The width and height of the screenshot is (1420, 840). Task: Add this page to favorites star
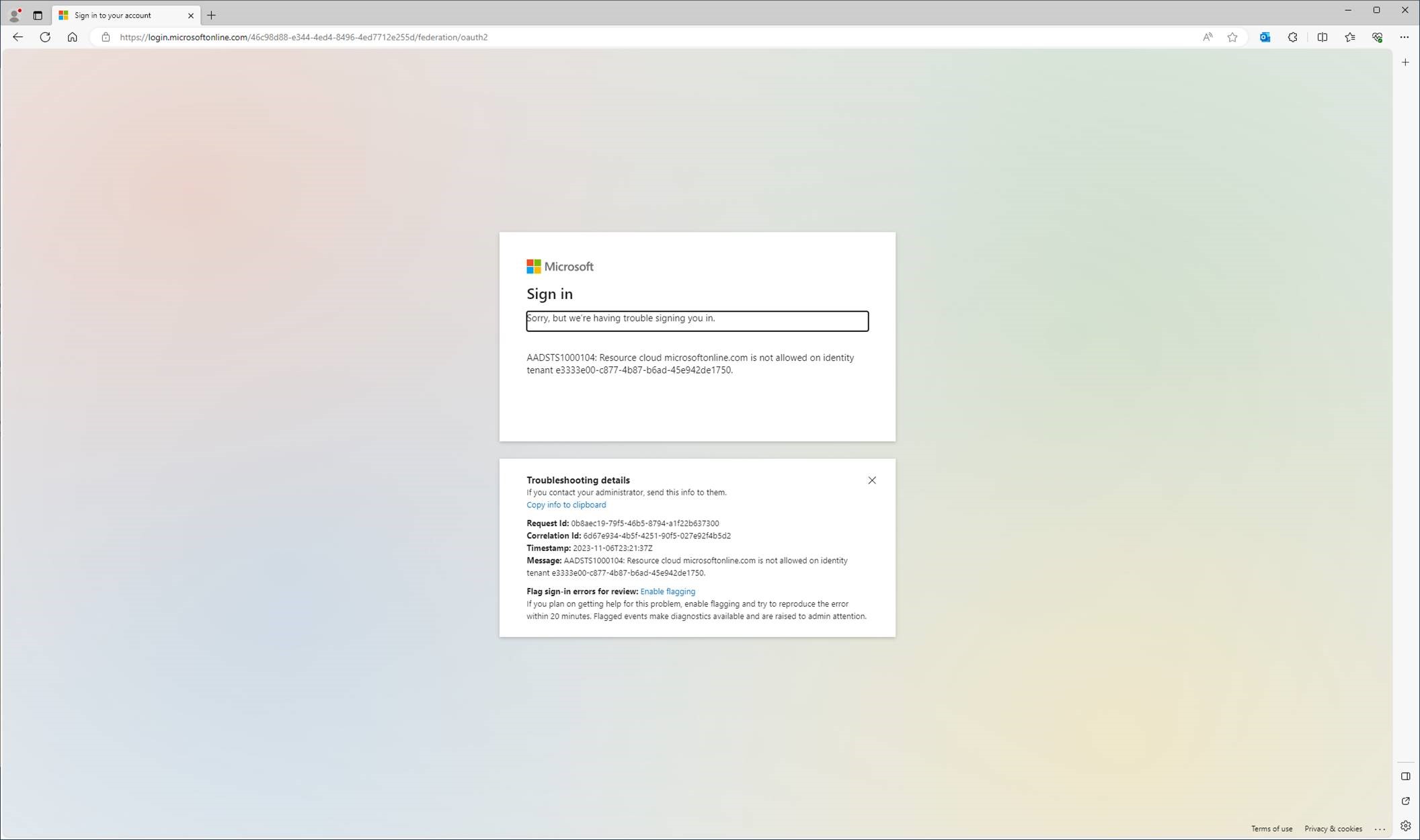tap(1232, 37)
